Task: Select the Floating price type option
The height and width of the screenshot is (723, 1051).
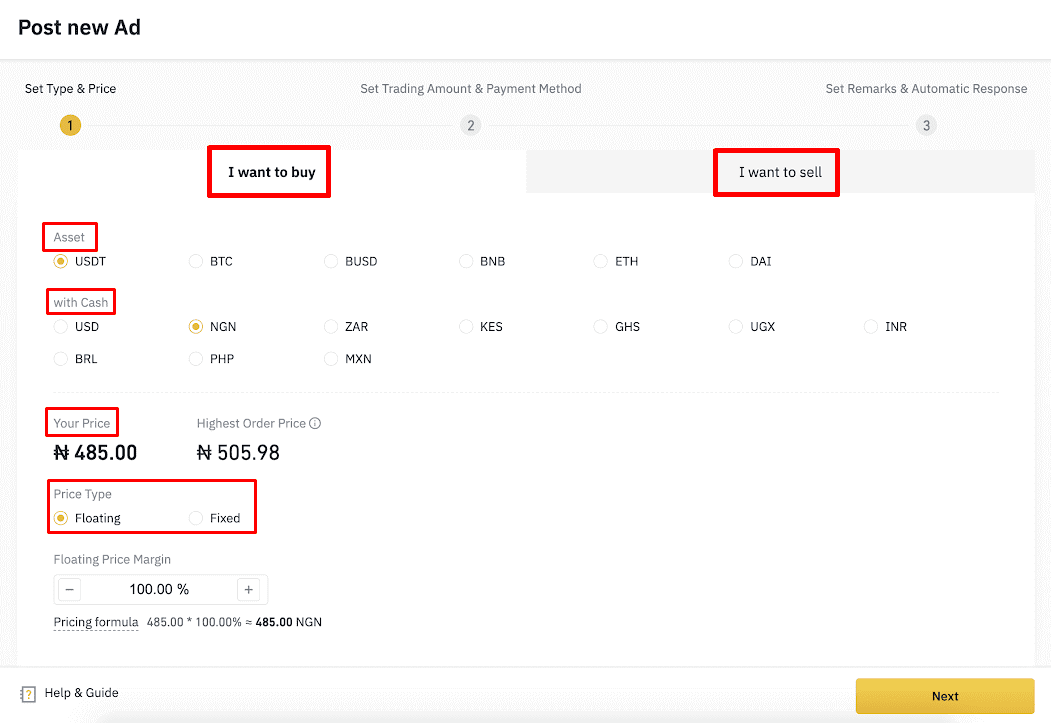Action: 61,518
